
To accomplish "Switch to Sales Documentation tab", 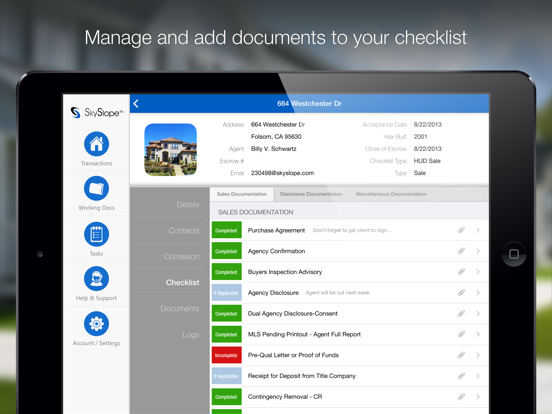I will [242, 194].
